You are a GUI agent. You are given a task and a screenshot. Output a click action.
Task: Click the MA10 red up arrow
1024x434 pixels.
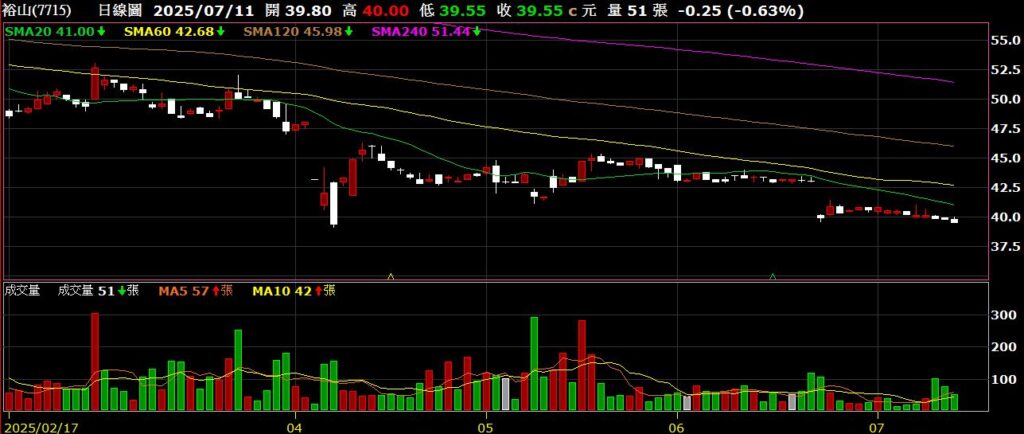point(315,291)
